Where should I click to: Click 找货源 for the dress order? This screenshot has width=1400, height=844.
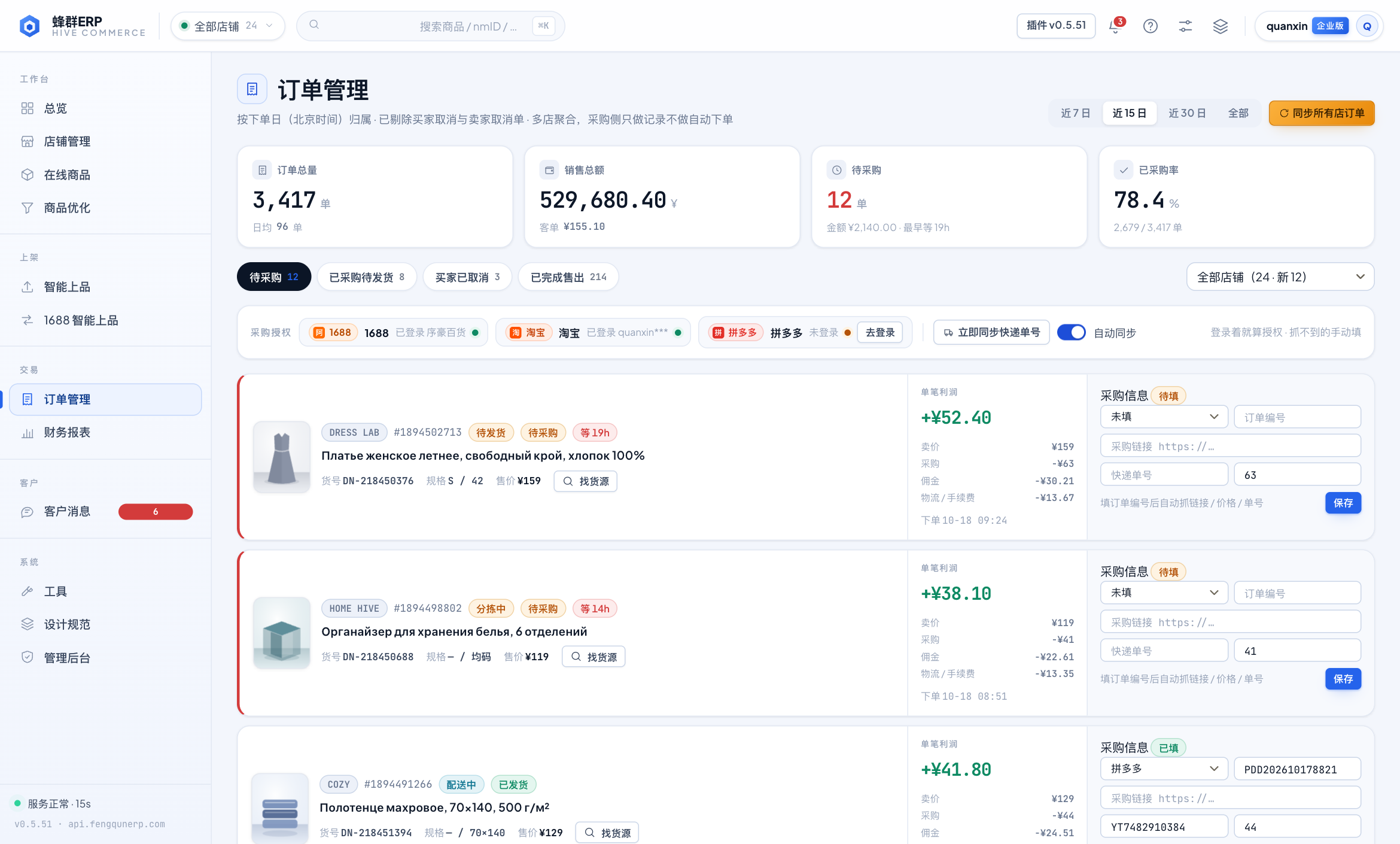[586, 481]
